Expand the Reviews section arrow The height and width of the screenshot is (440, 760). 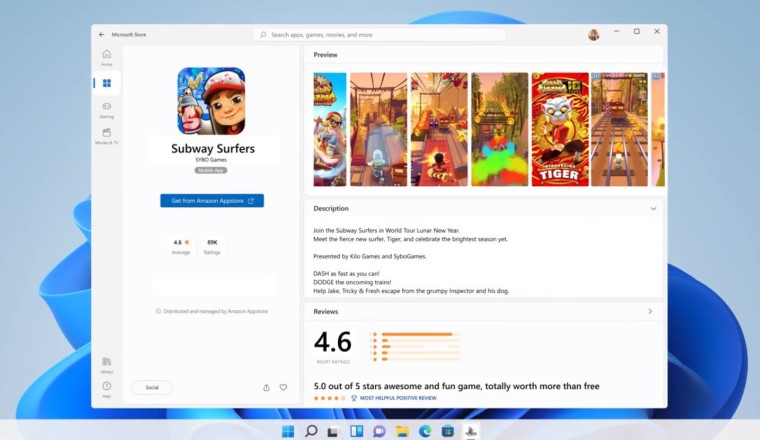click(x=650, y=312)
